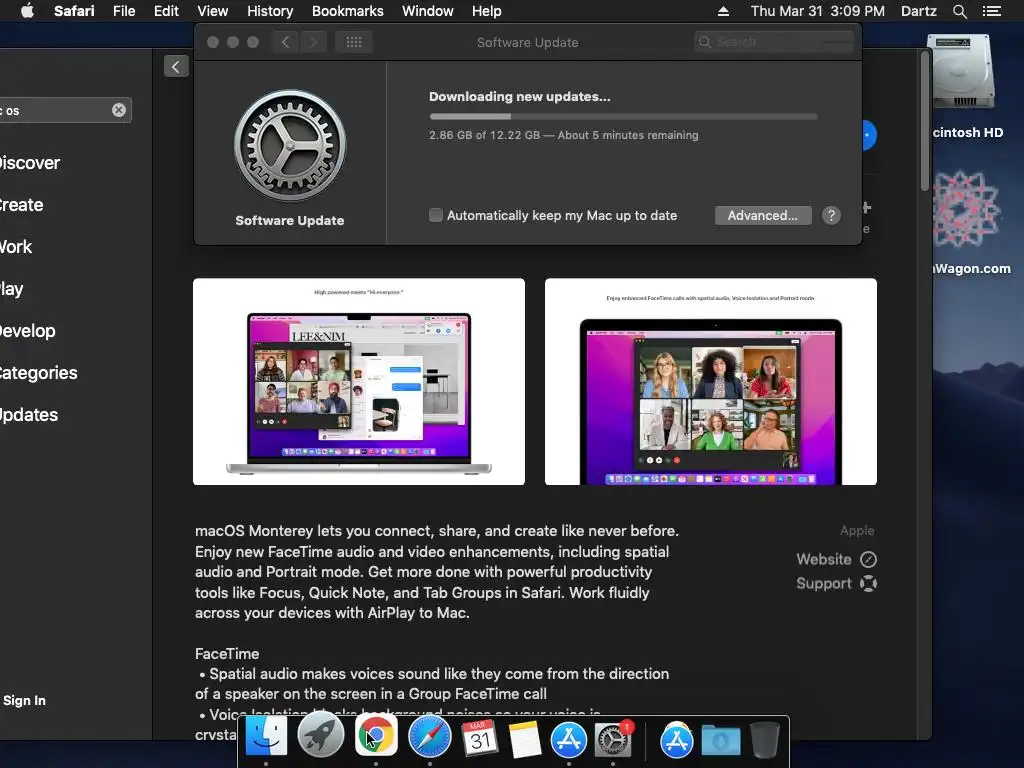Image resolution: width=1024 pixels, height=768 pixels.
Task: Go forward in Software Update window
Action: [x=313, y=42]
